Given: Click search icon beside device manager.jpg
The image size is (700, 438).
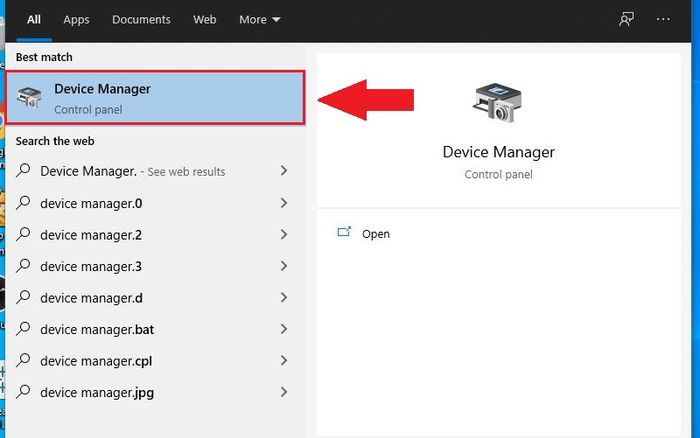Looking at the screenshot, I should pyautogui.click(x=23, y=392).
